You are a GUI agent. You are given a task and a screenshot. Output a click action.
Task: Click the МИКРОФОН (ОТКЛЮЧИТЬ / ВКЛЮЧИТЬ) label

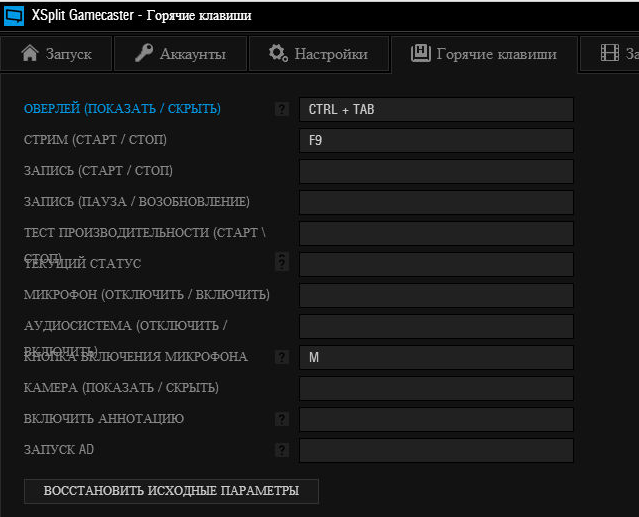click(147, 295)
